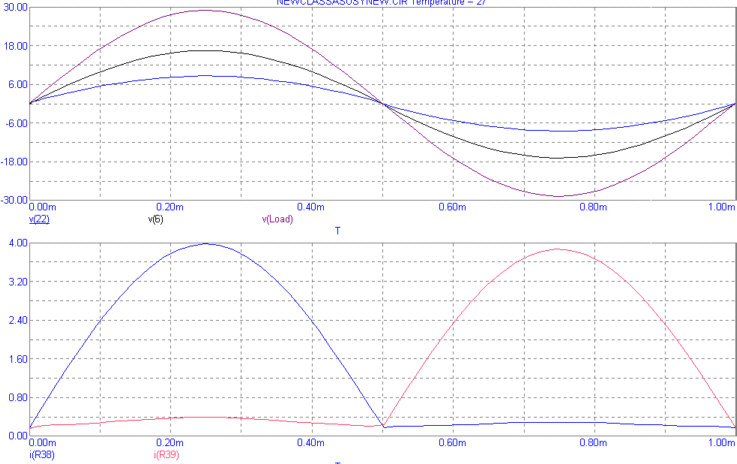Viewport: 737px width, 464px height.
Task: Click the 30.00 value on voltage axis
Action: click(16, 8)
